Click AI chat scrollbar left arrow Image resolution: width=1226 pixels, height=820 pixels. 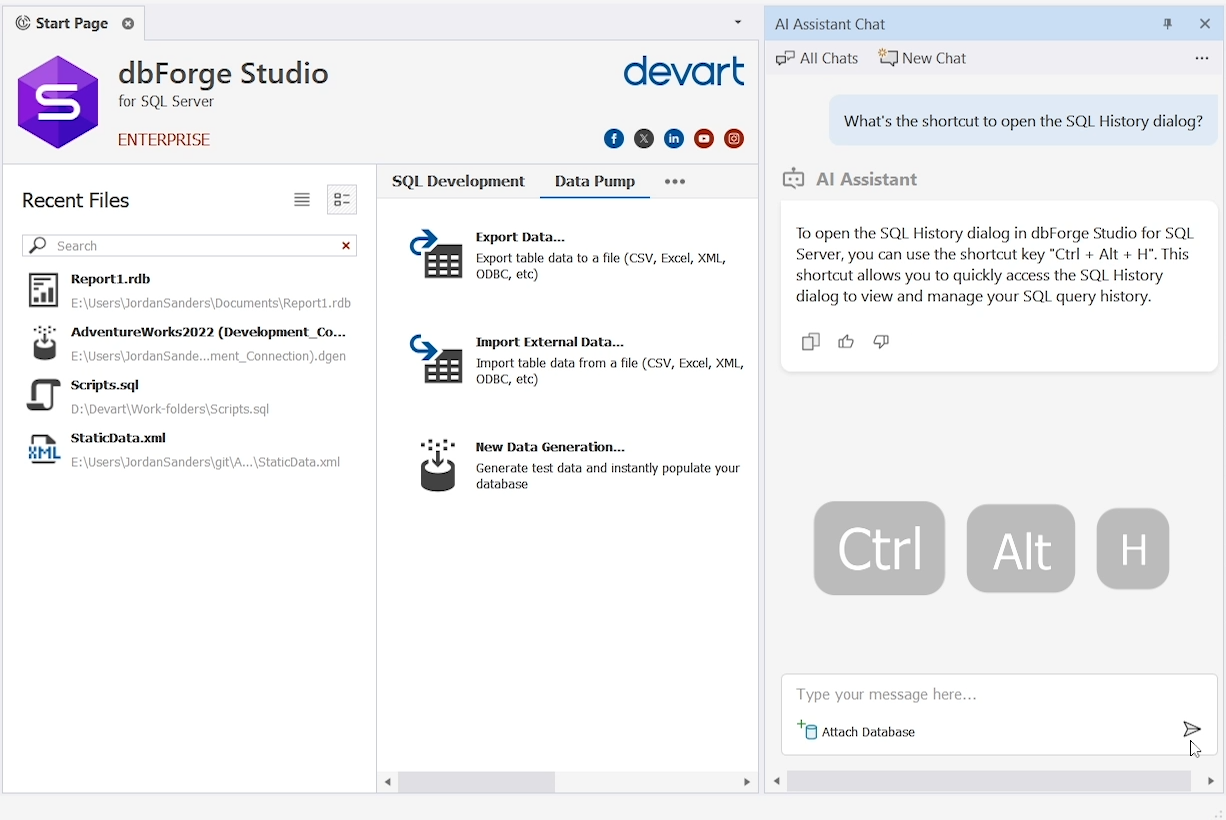click(777, 781)
